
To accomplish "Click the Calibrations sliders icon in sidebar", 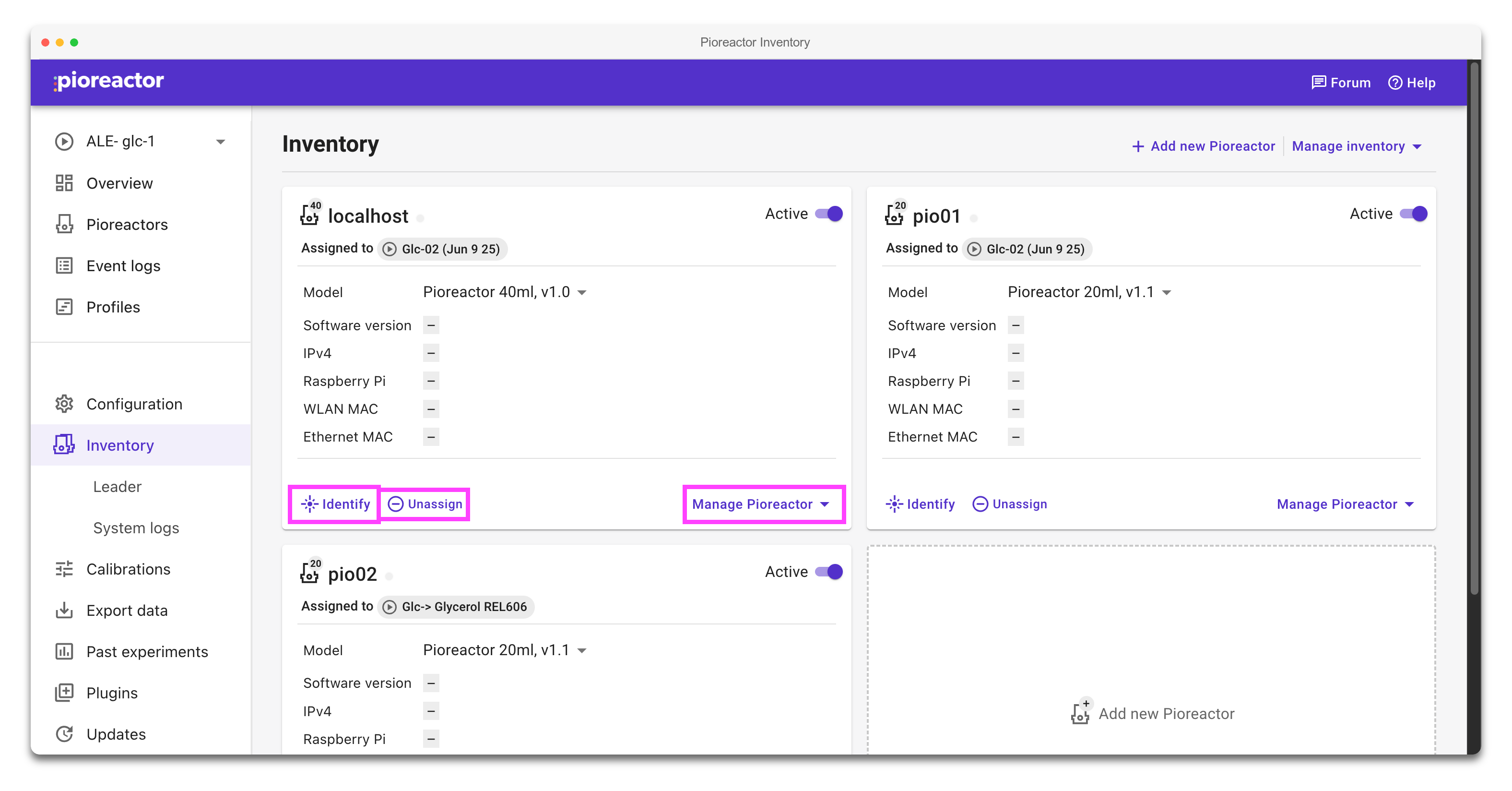I will tap(64, 569).
